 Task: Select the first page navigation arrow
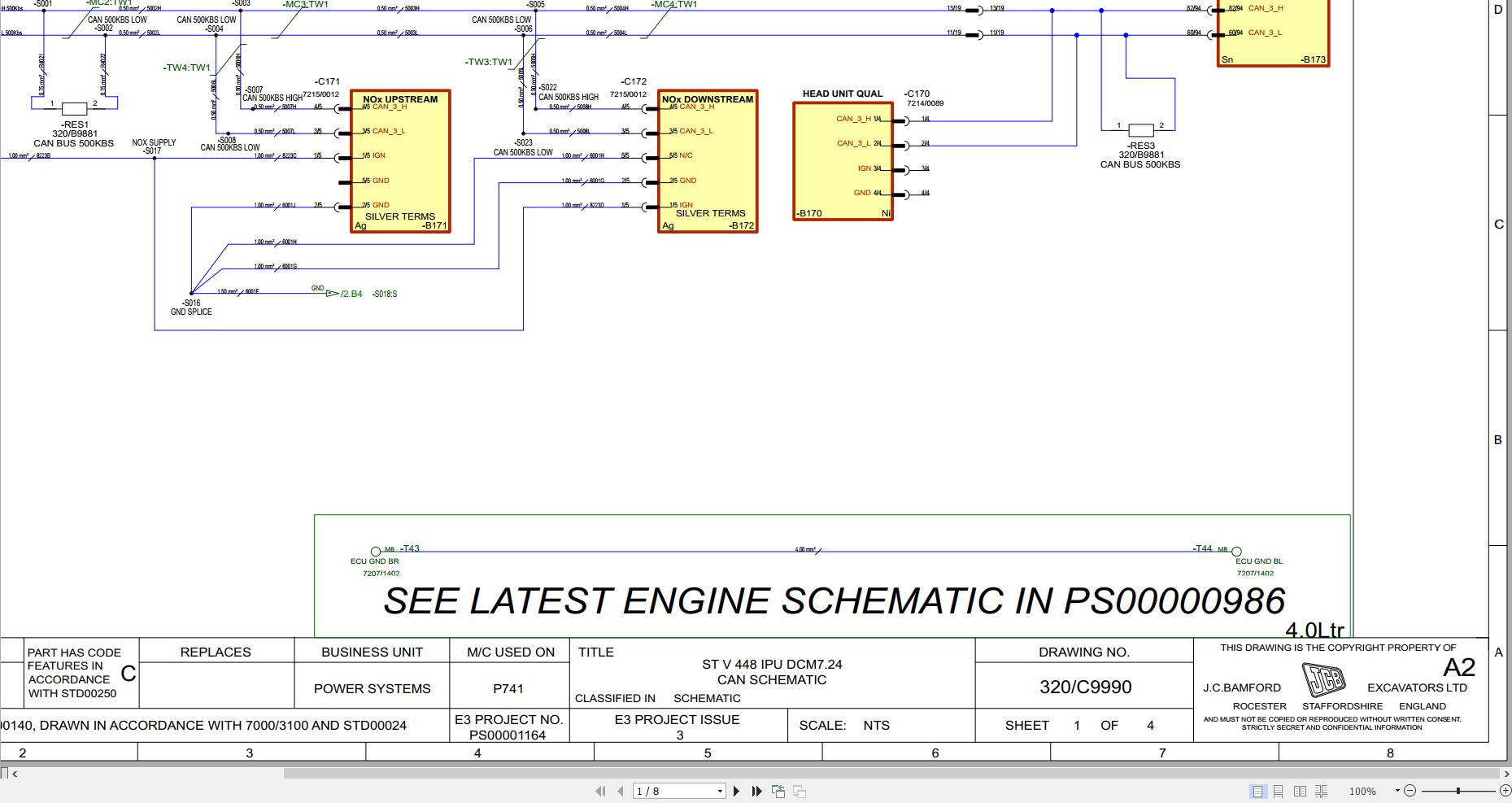click(x=600, y=791)
